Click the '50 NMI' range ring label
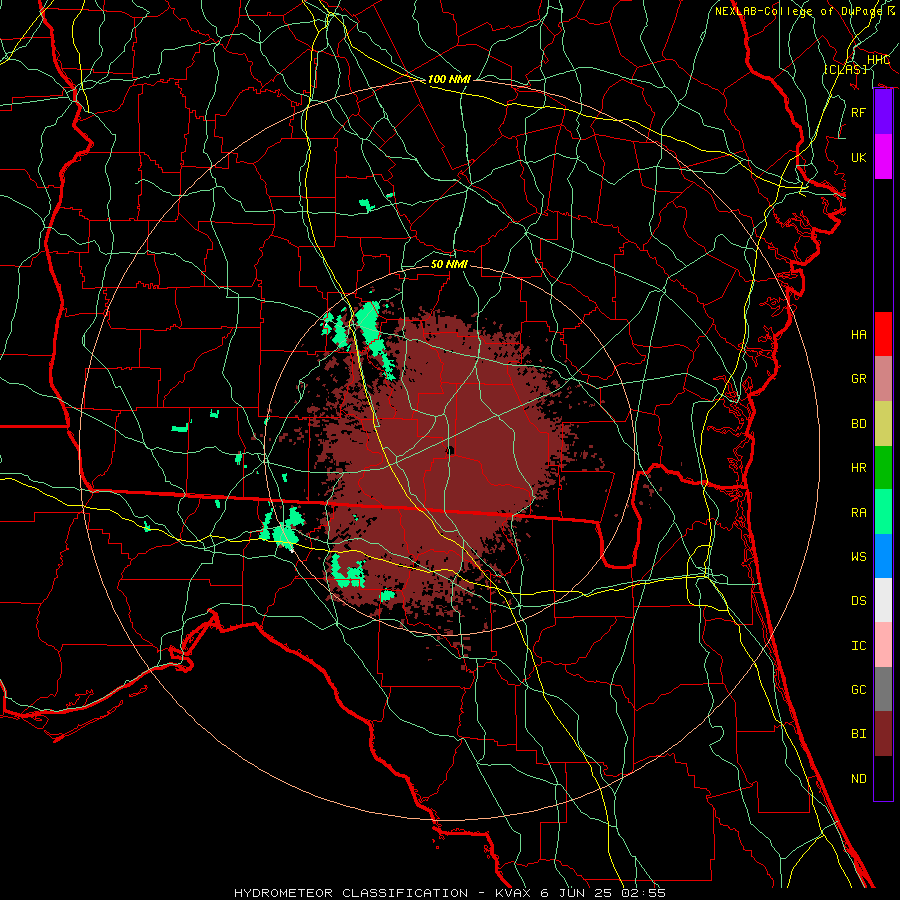 point(449,264)
